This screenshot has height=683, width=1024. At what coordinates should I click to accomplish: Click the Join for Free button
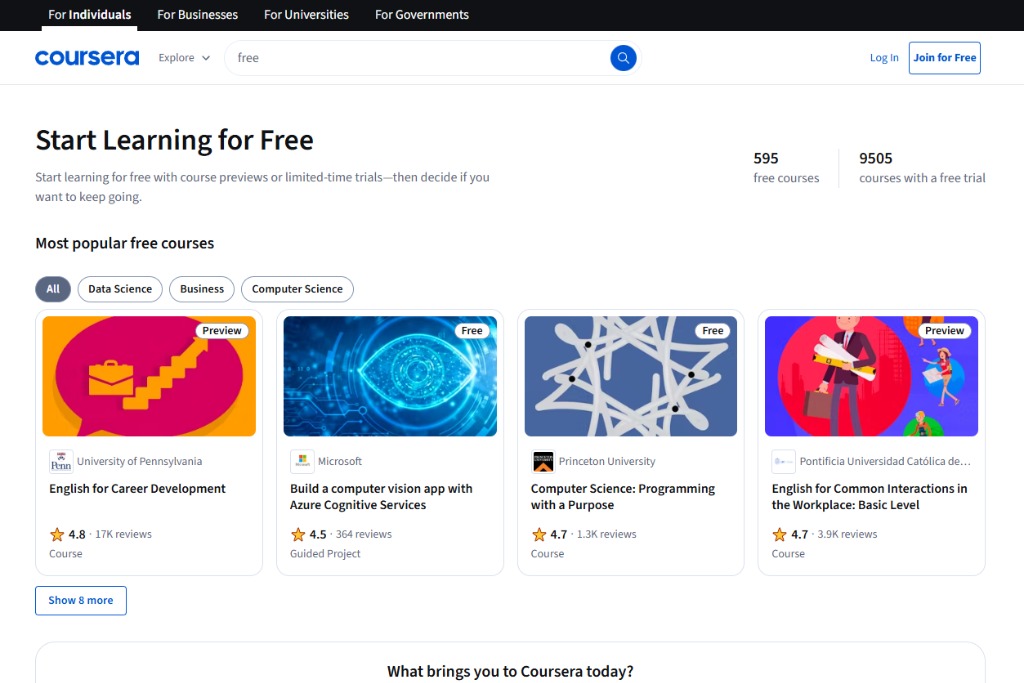[944, 58]
